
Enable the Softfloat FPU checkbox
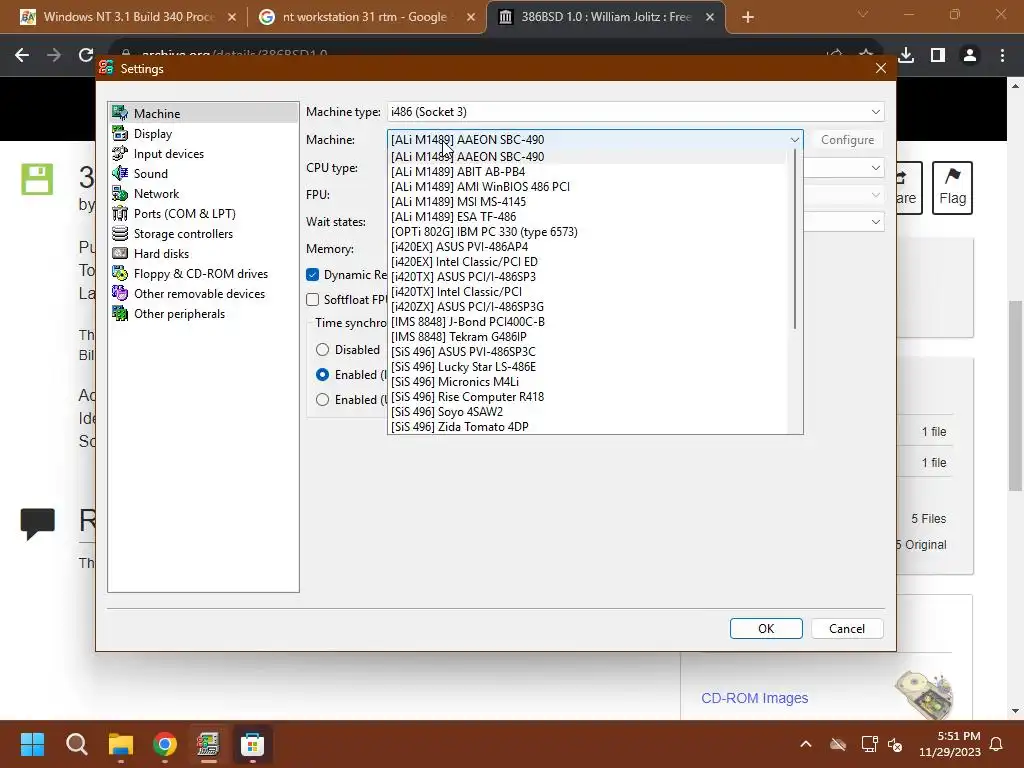(313, 300)
